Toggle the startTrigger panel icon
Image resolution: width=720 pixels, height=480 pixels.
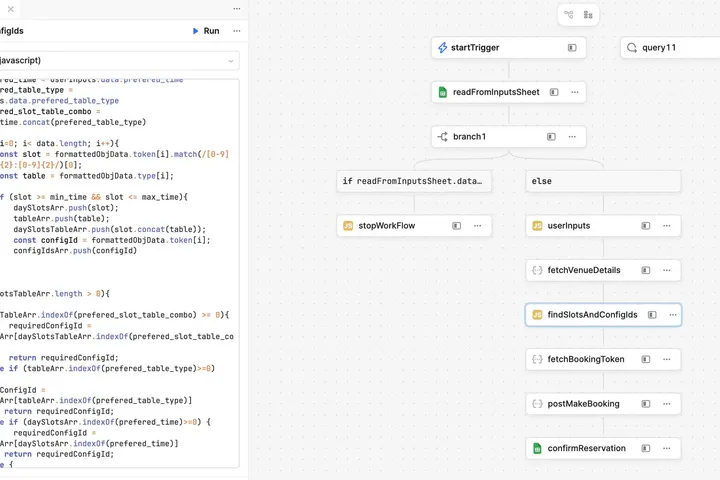tap(572, 48)
